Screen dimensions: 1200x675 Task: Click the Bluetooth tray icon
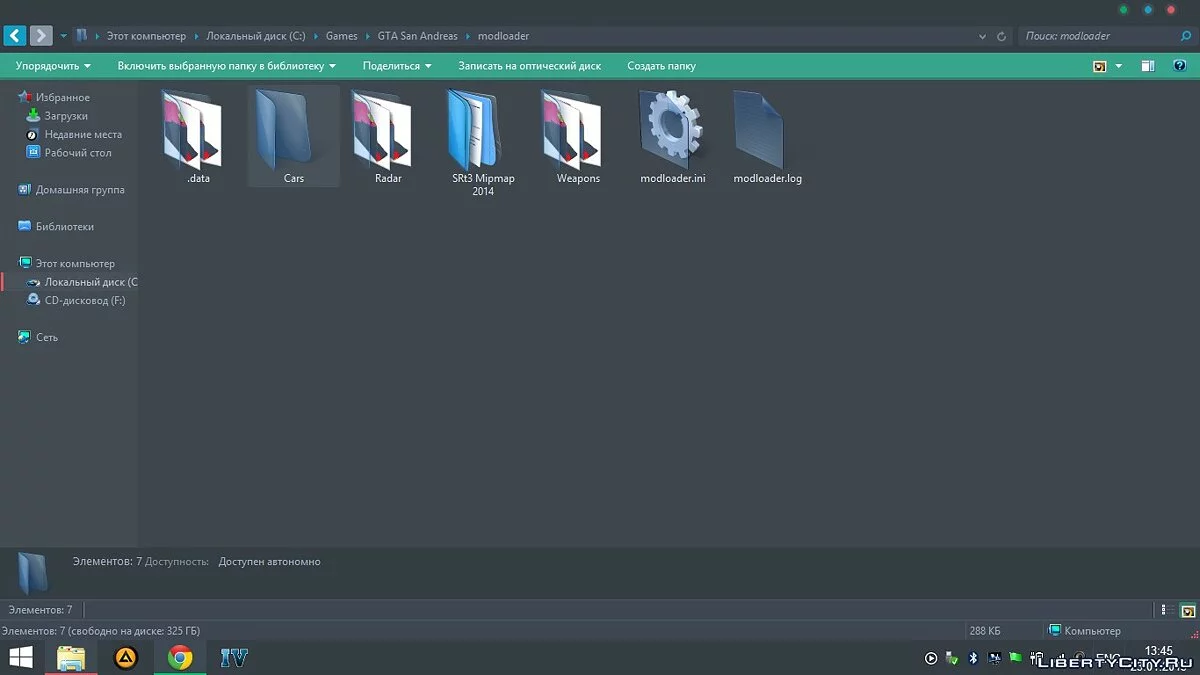click(x=973, y=658)
